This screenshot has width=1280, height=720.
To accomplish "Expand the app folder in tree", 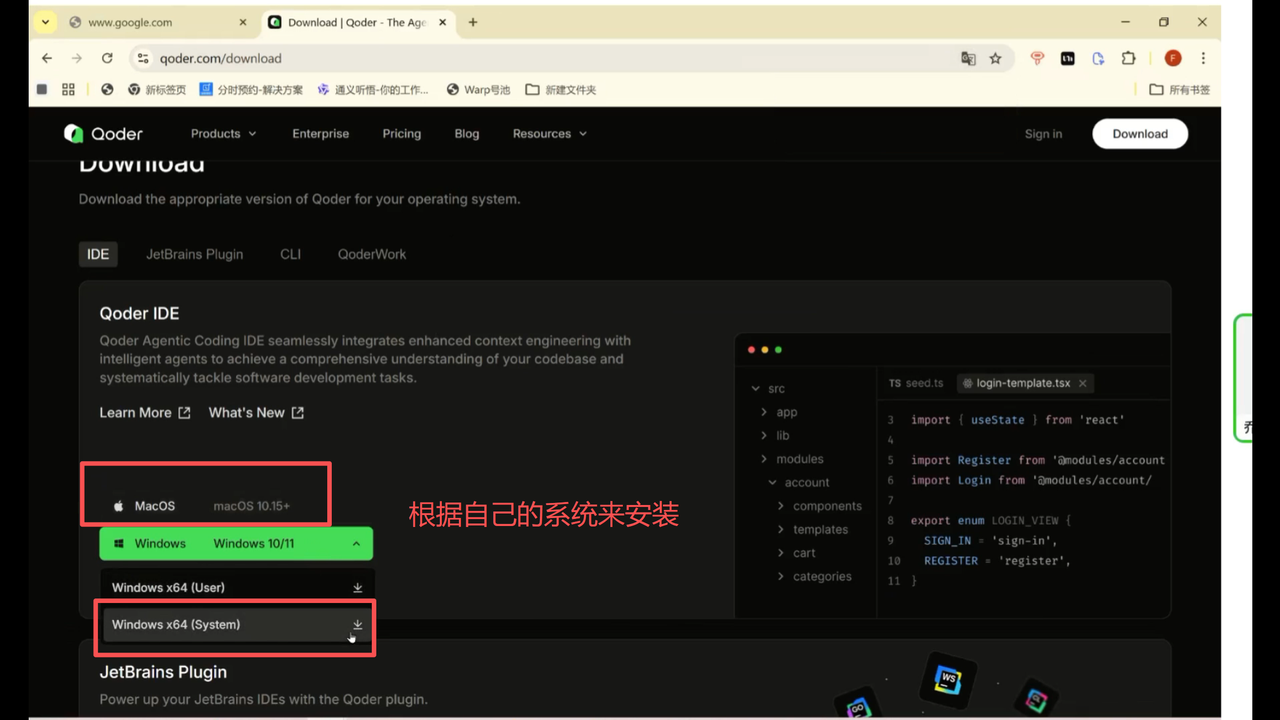I will point(779,412).
